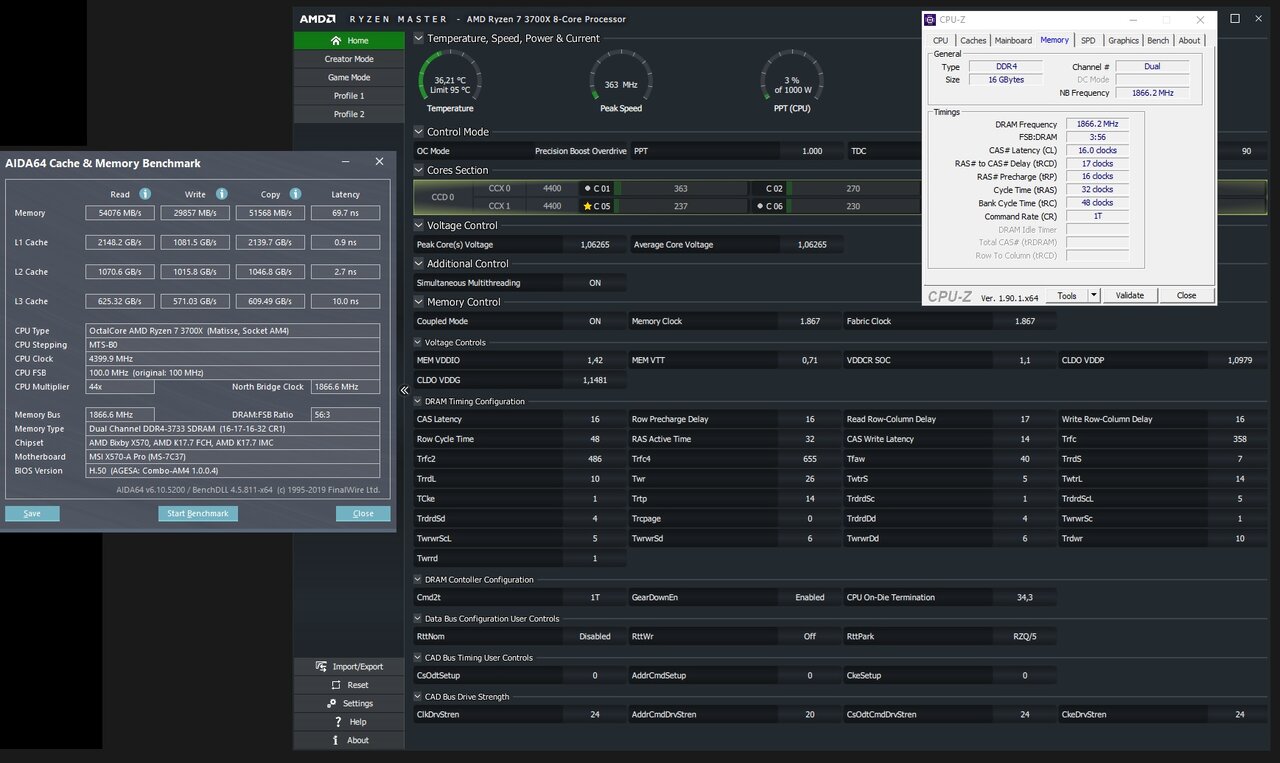Image resolution: width=1280 pixels, height=763 pixels.
Task: Open the About tab in CPU-Z
Action: click(x=1189, y=41)
